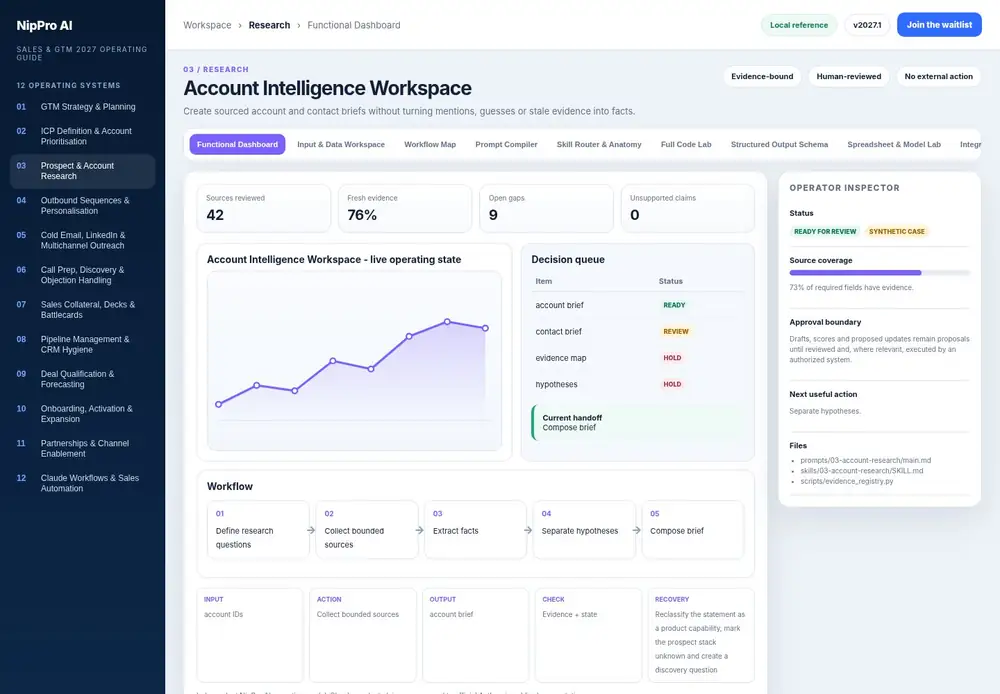Click prompts/03-account-research/main.md file

point(865,460)
